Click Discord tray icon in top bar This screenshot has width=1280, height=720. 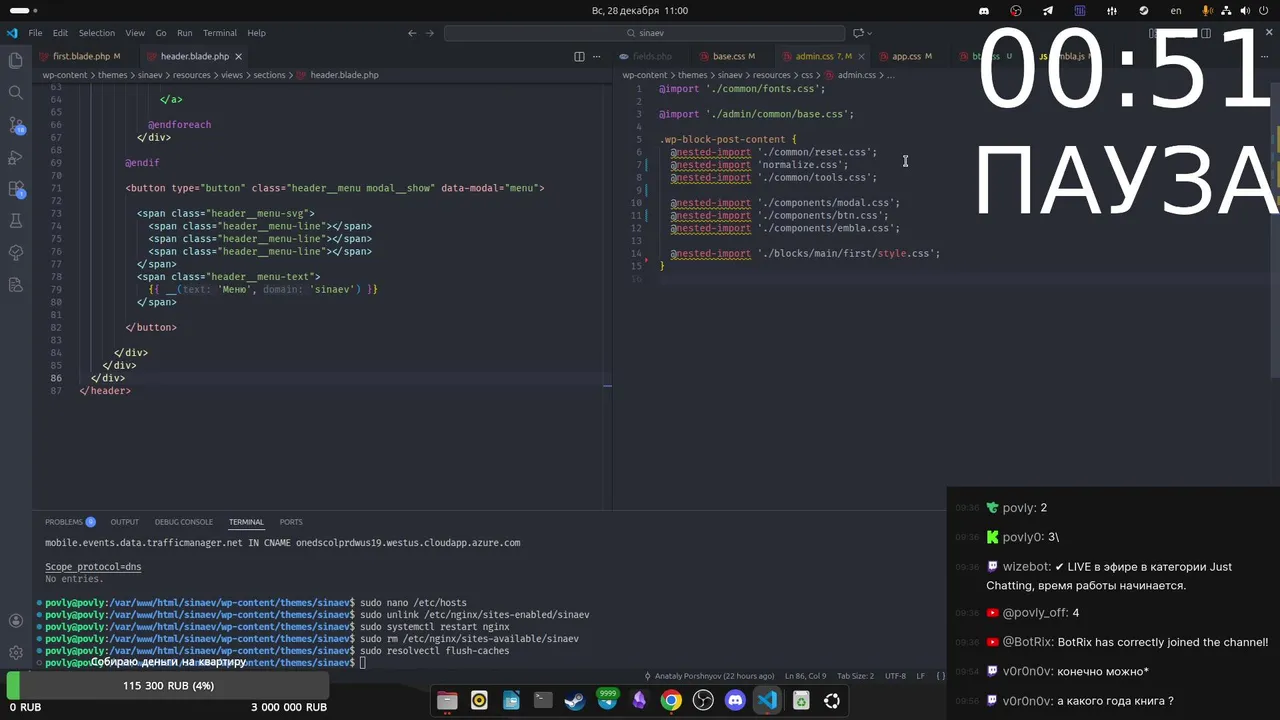[984, 10]
